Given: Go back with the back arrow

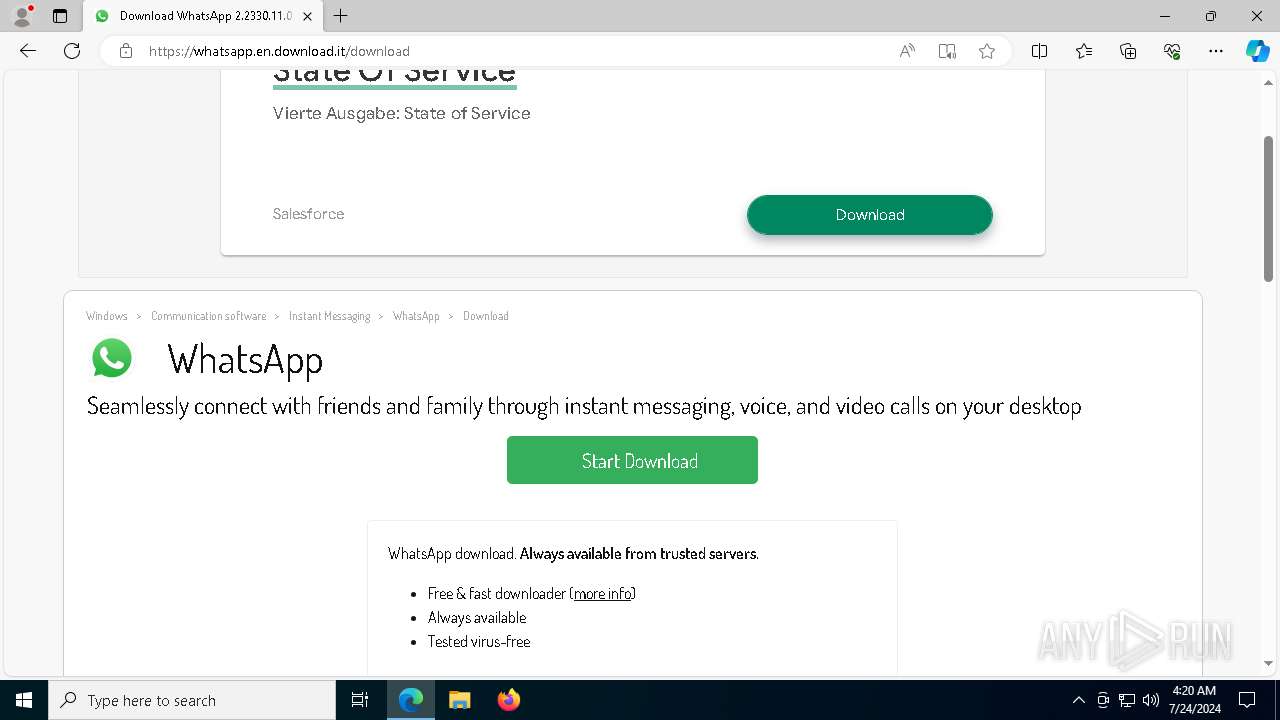Looking at the screenshot, I should point(28,51).
